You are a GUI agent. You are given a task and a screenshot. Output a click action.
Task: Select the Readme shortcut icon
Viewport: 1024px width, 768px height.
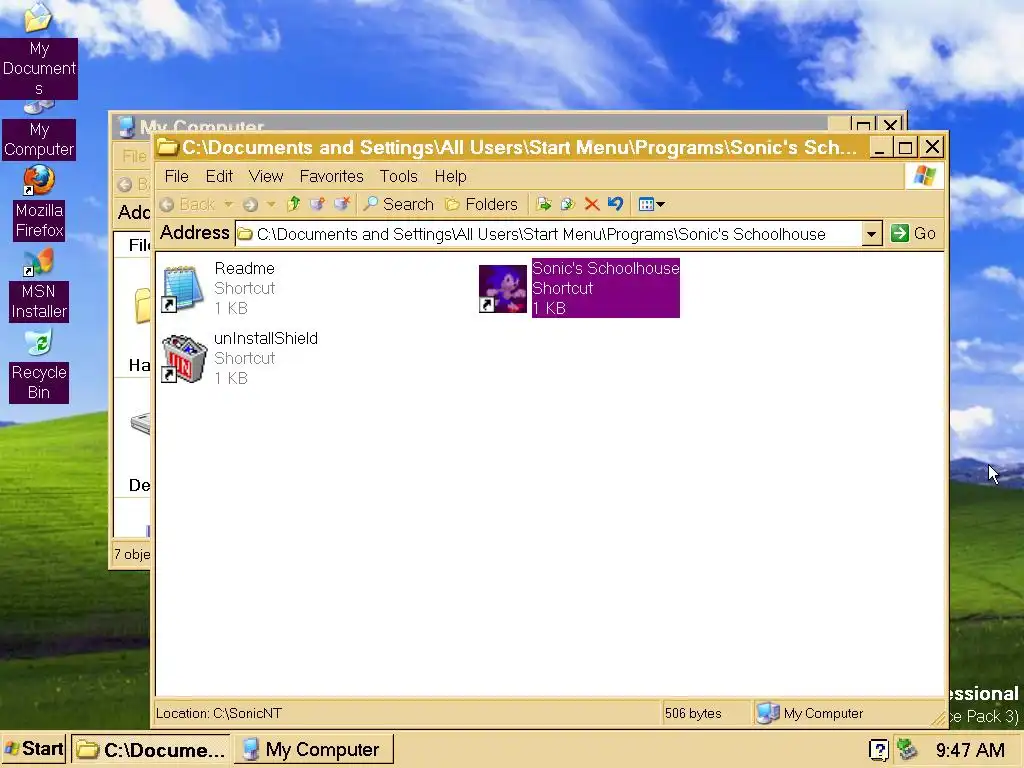tap(183, 288)
